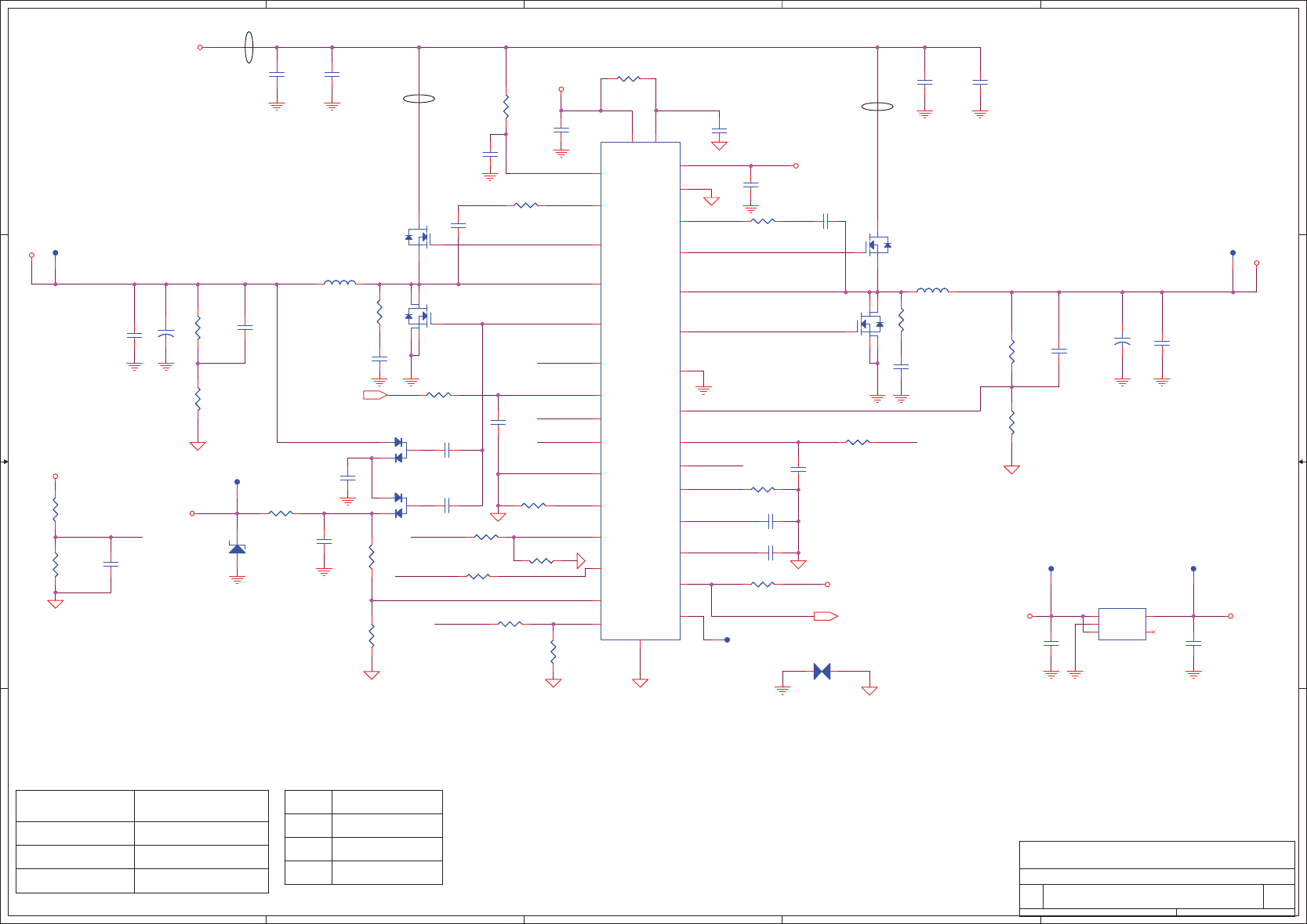Screen dimensions: 1307x924
Task: Click the red output port symbol right of IC
Action: [826, 616]
